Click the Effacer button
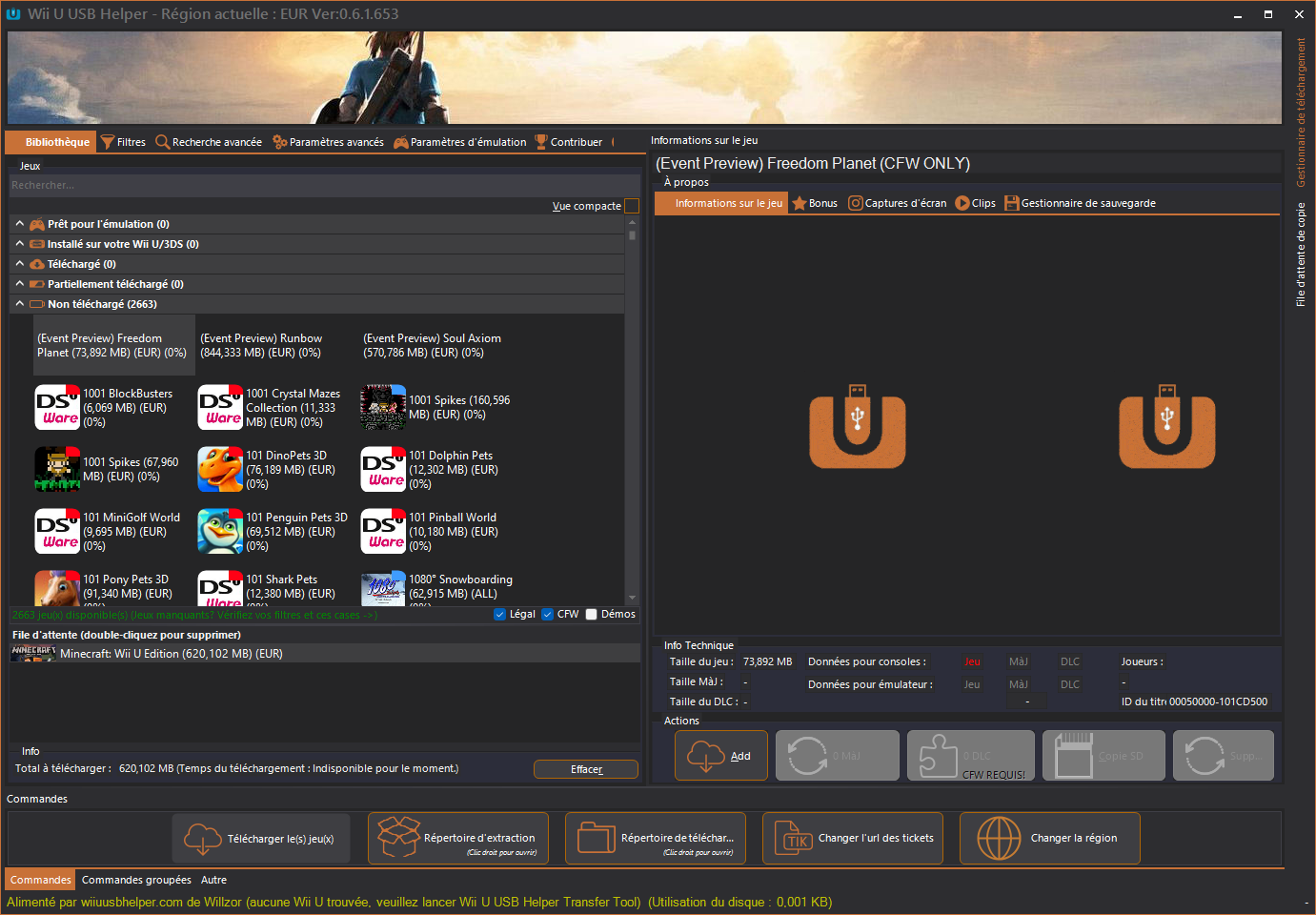Image resolution: width=1316 pixels, height=915 pixels. [586, 769]
